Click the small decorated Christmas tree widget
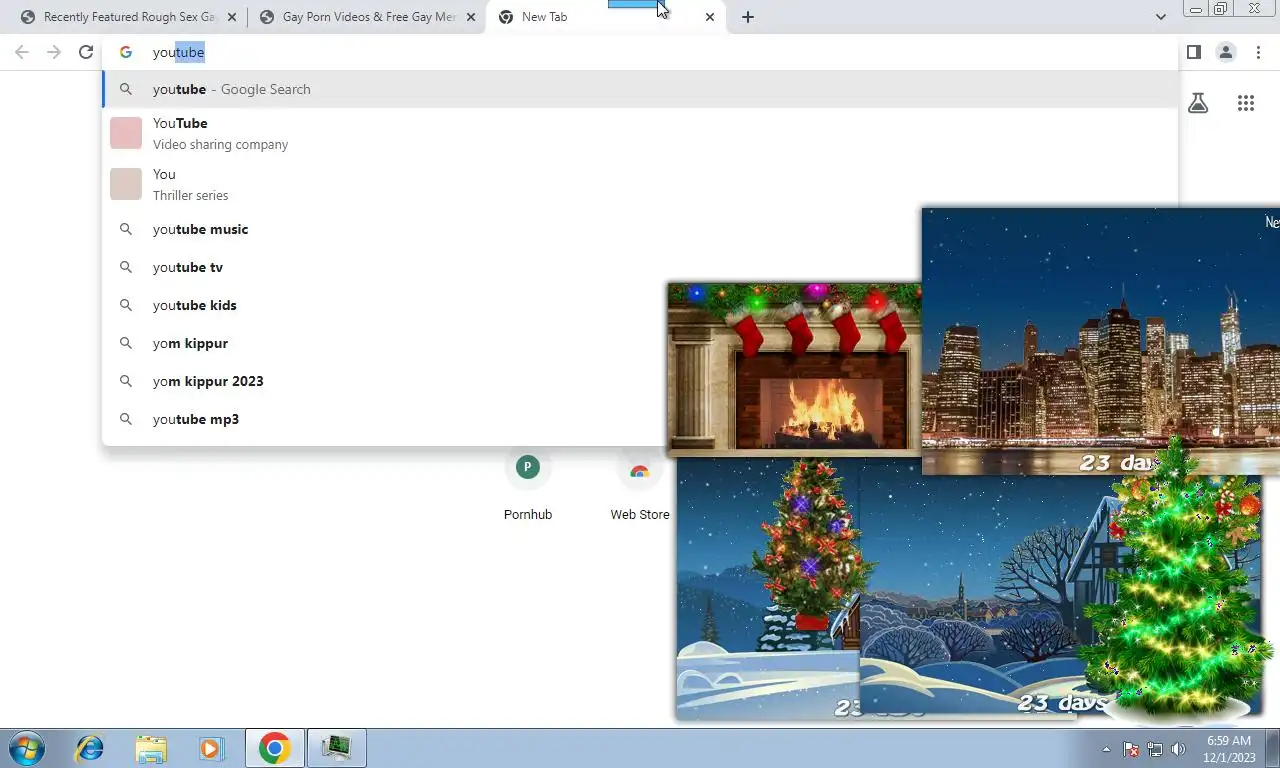This screenshot has width=1280, height=768. (x=810, y=545)
